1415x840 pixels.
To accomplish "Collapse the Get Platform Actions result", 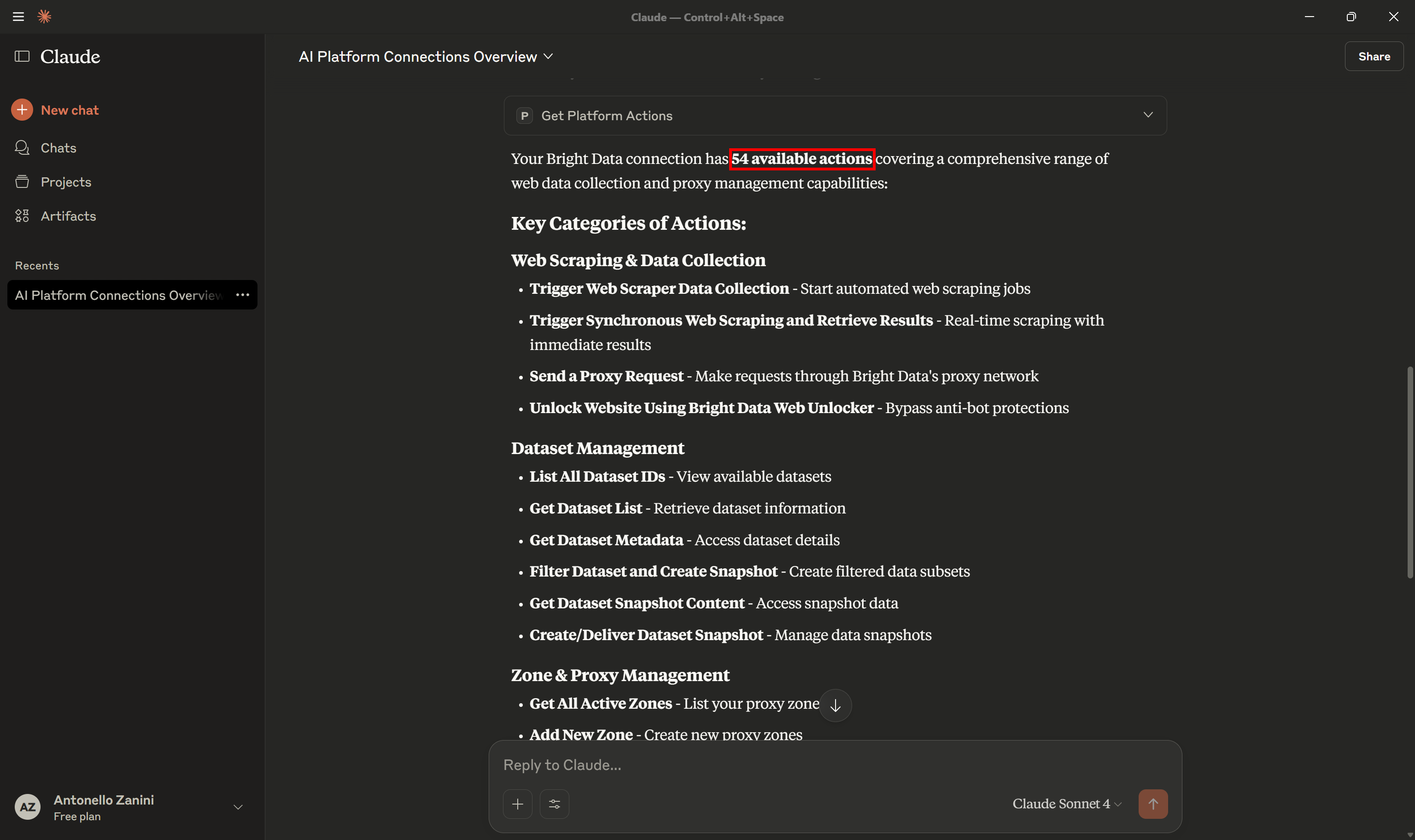I will pos(1148,115).
